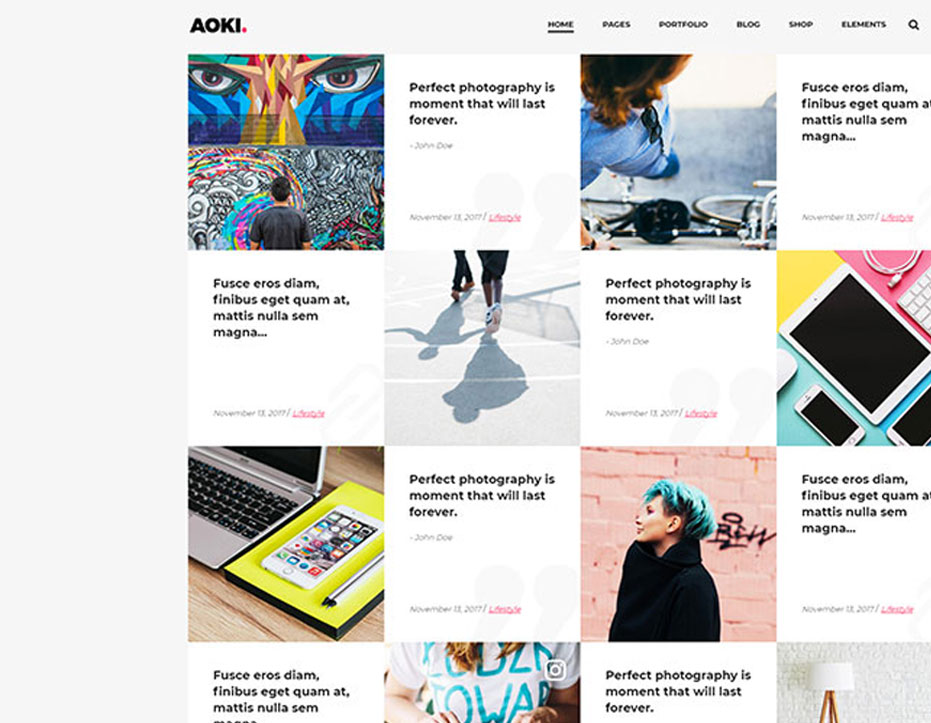Expand the Portfolio menu
The image size is (931, 723).
point(683,24)
